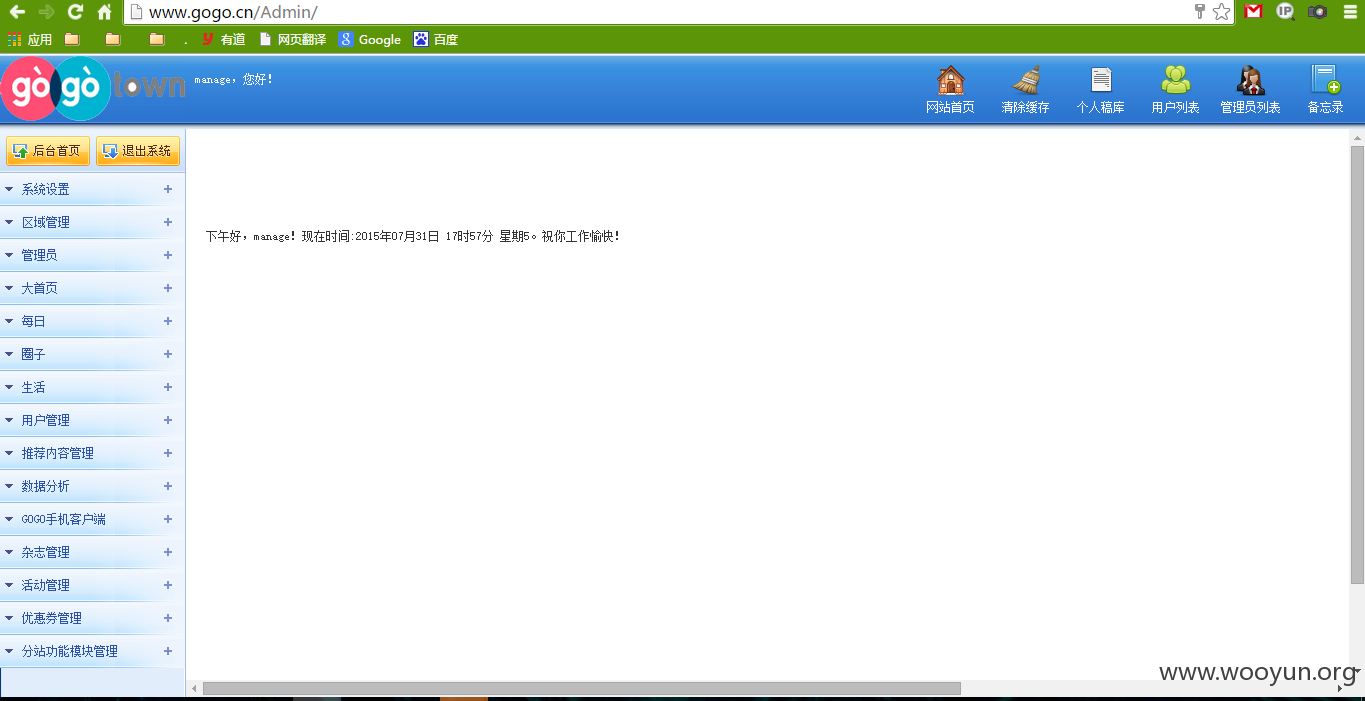Open 网站首页 house icon
The height and width of the screenshot is (701, 1365).
coord(950,81)
